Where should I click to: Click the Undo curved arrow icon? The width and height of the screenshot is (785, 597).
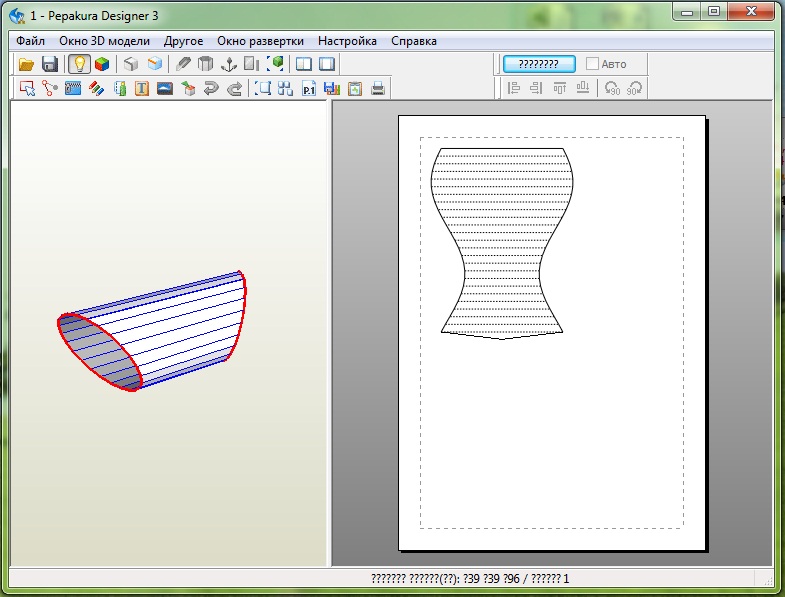coord(211,89)
